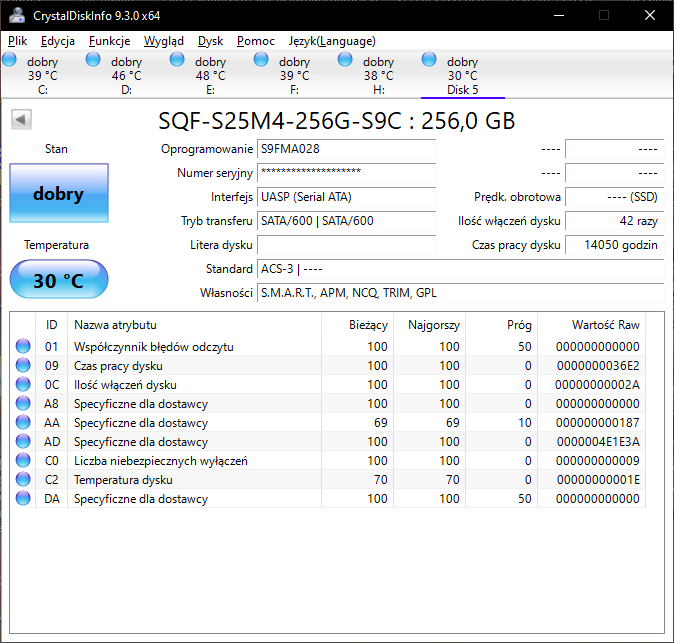Click raw value 0000000036E2
674x643 pixels.
pos(598,365)
